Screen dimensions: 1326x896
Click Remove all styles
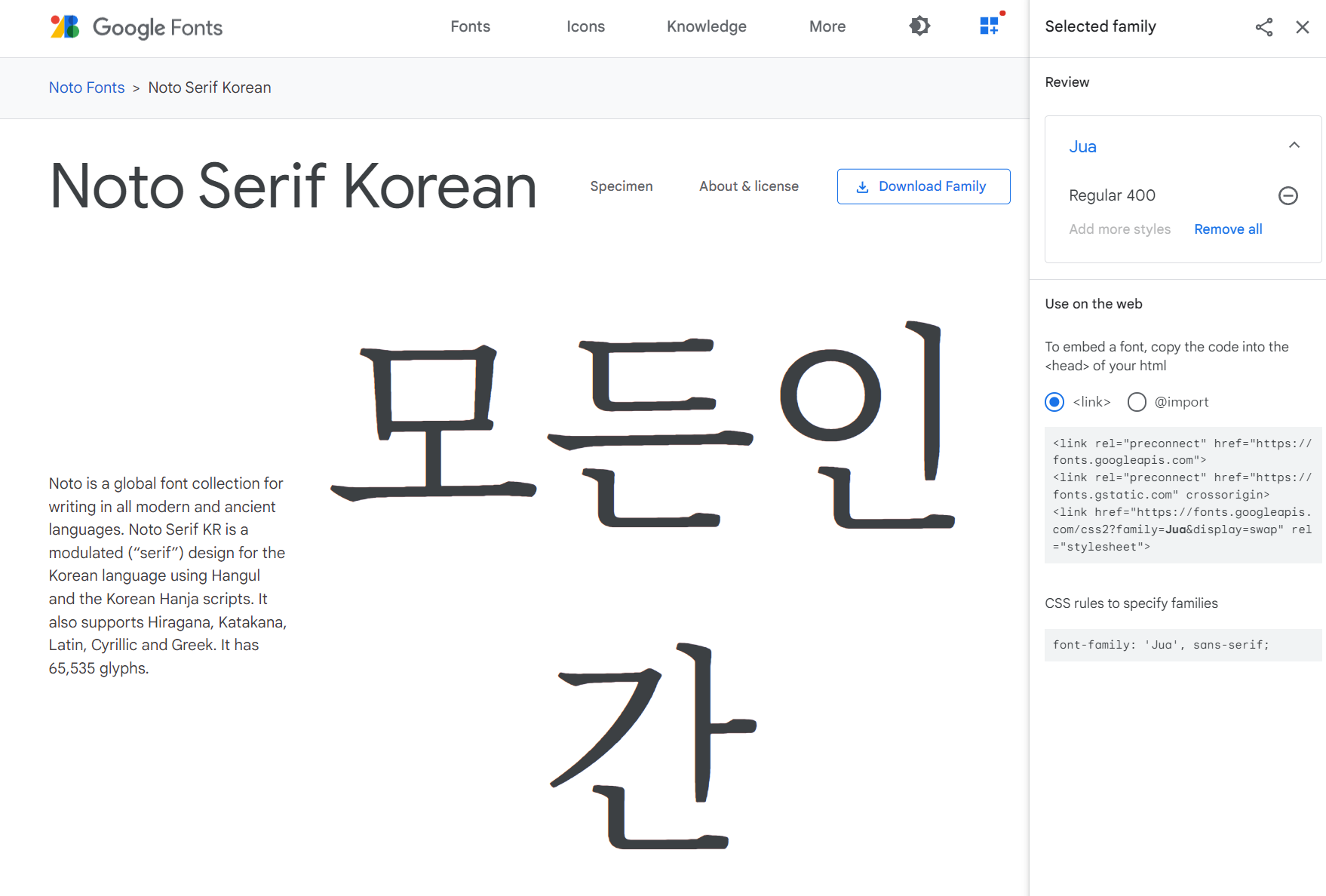click(x=1228, y=229)
